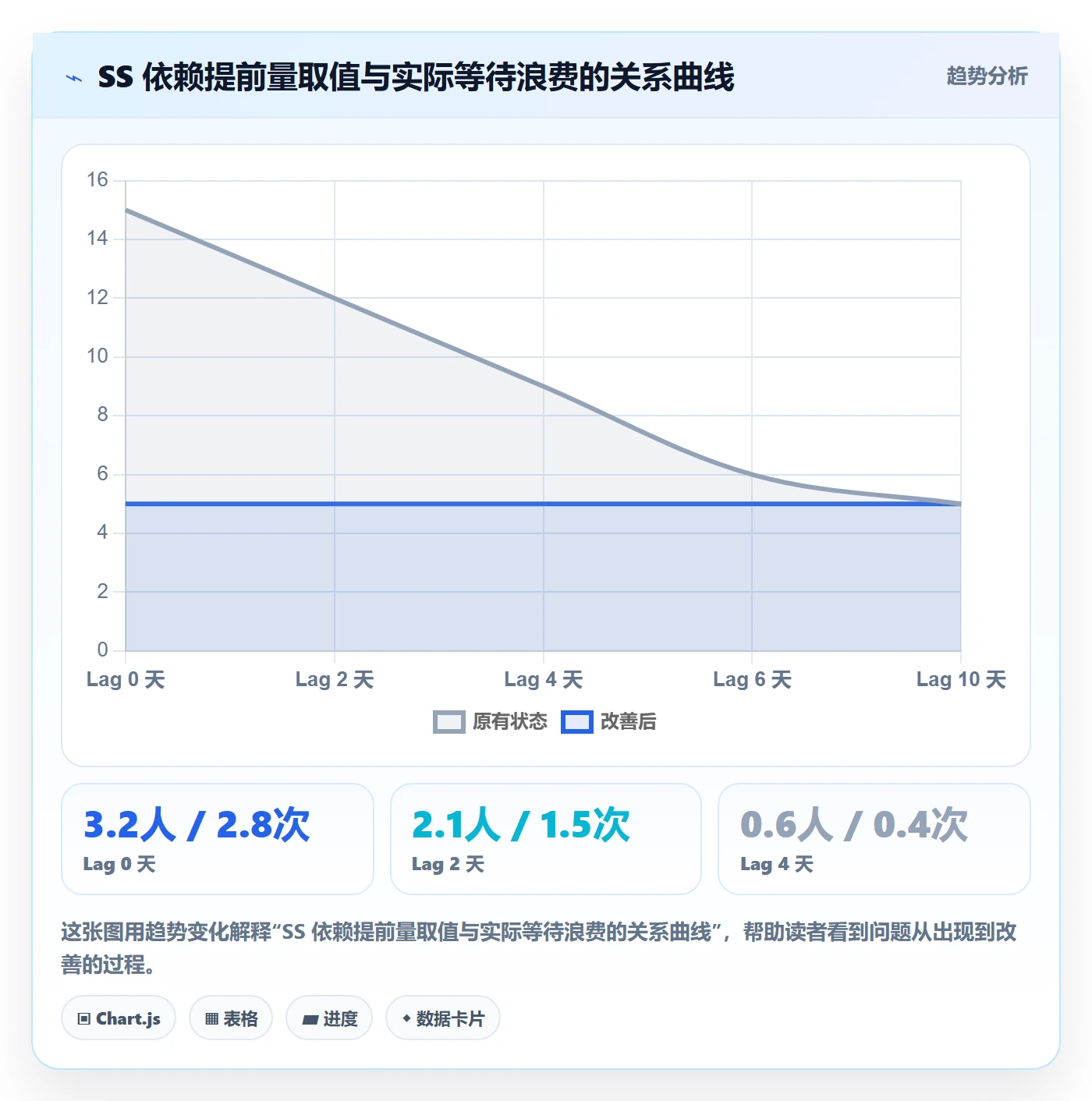
Task: Click the Lag 4 天 caption in the third card
Action: pos(777,864)
